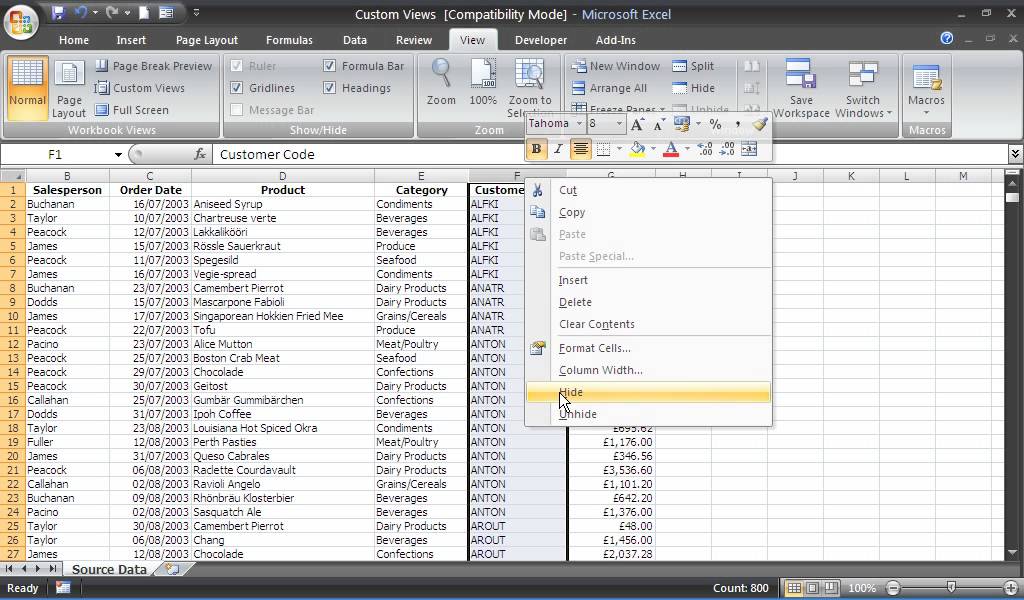
Task: Click the Select All corner of the grid
Action: pyautogui.click(x=13, y=176)
